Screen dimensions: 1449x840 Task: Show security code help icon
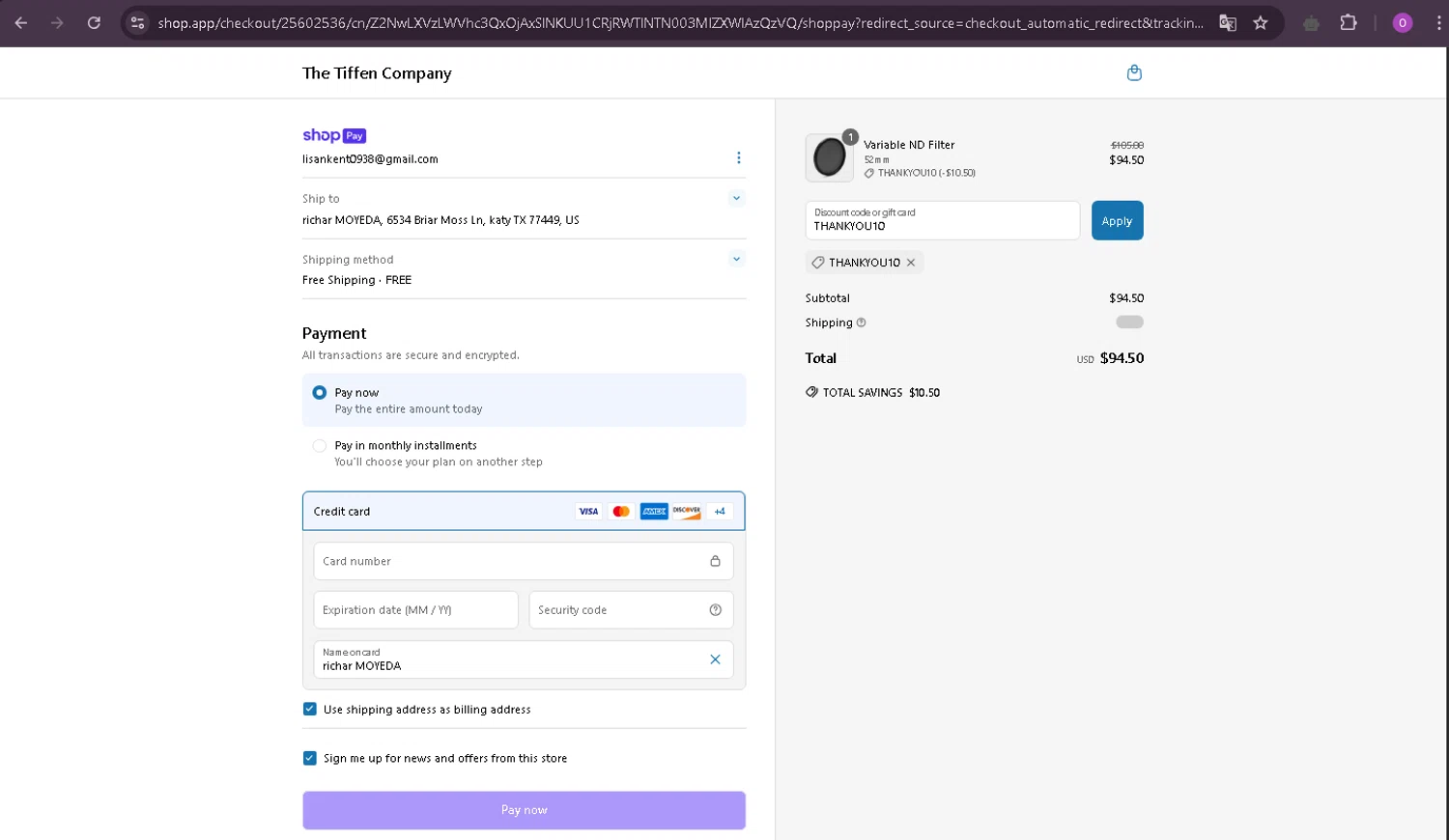click(716, 610)
